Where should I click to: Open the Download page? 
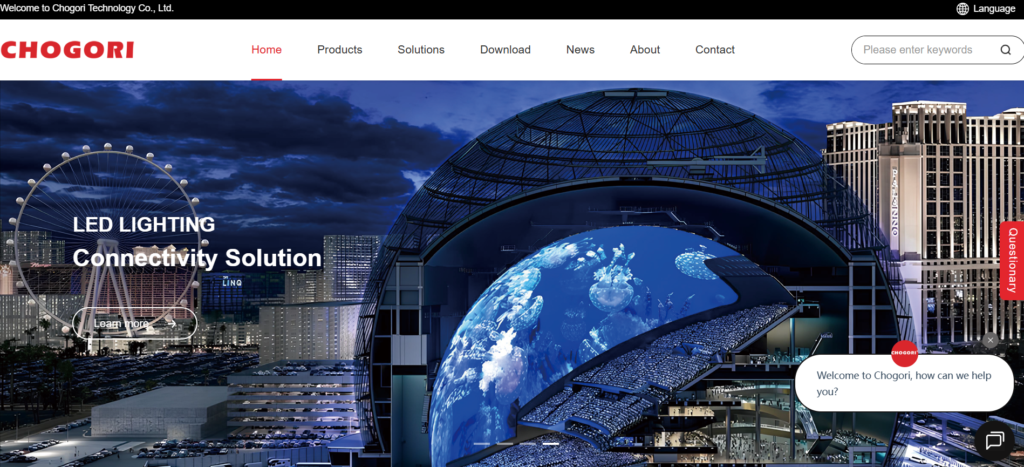point(505,50)
